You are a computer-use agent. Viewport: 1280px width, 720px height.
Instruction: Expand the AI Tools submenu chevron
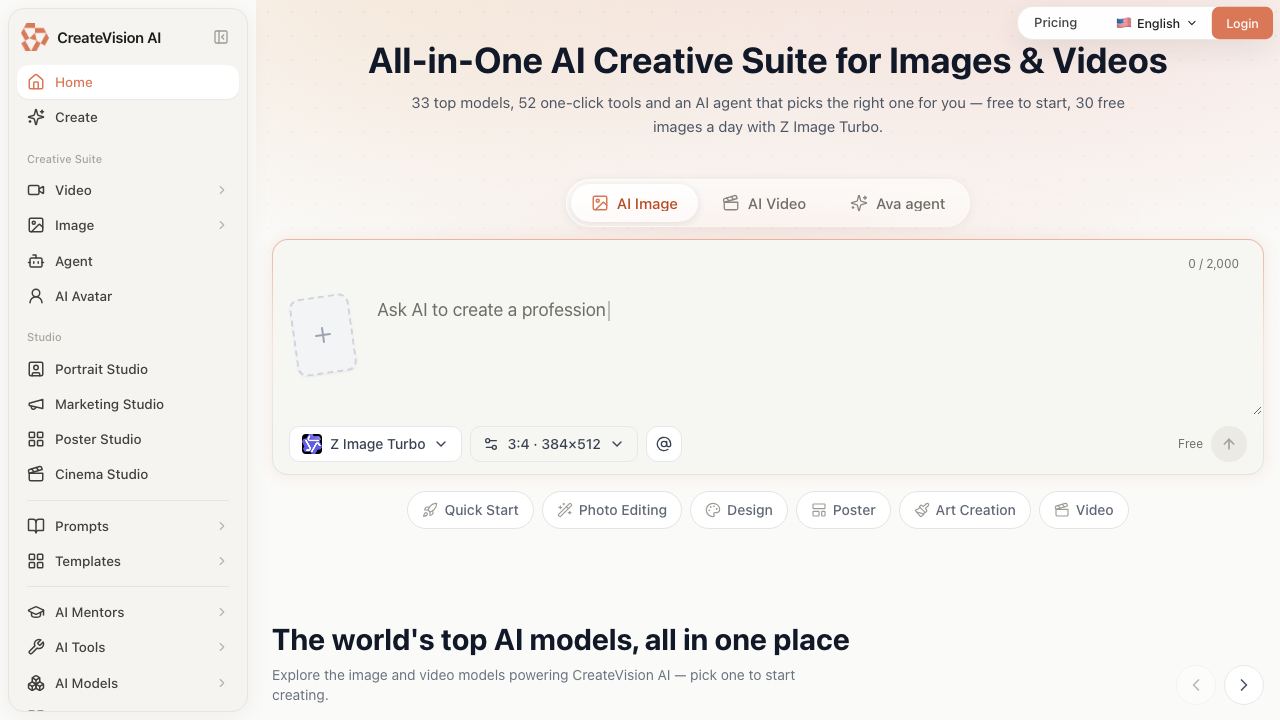coord(222,647)
